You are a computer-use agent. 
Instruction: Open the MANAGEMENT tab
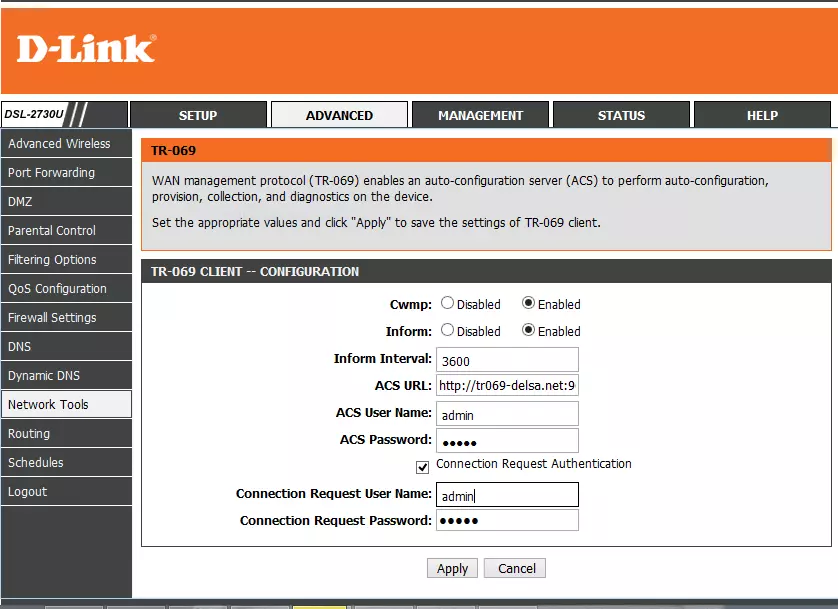click(x=480, y=115)
